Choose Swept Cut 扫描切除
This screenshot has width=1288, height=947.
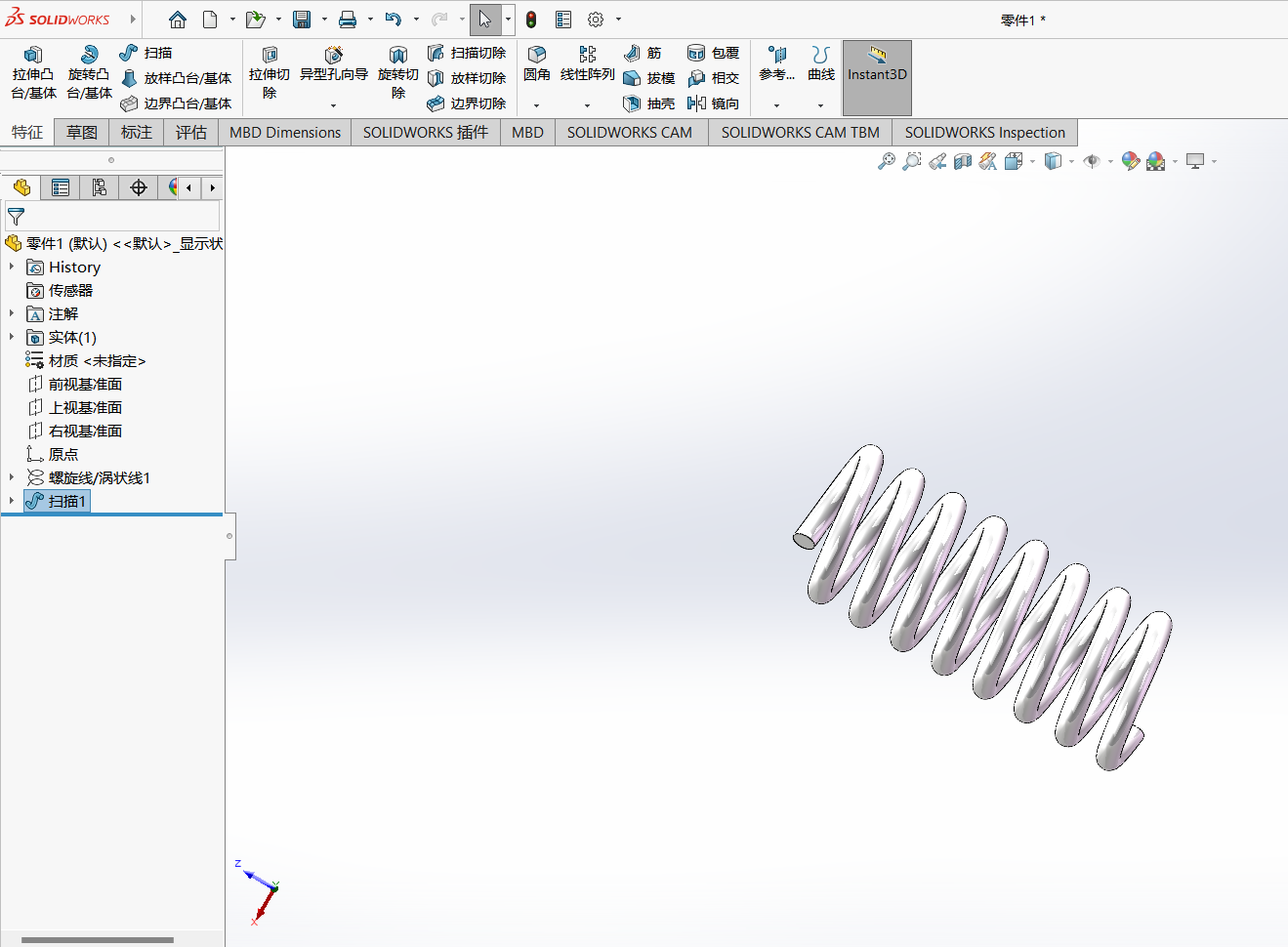[467, 53]
